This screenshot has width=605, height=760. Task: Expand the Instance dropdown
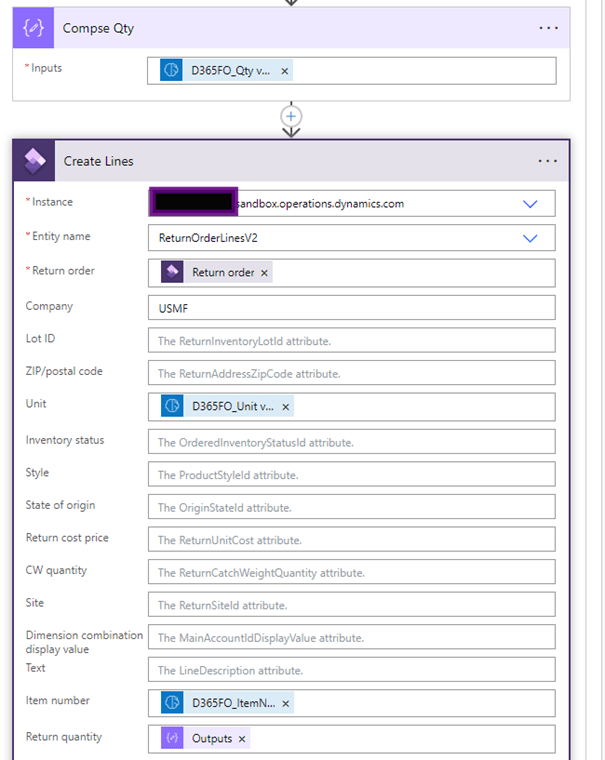[530, 204]
